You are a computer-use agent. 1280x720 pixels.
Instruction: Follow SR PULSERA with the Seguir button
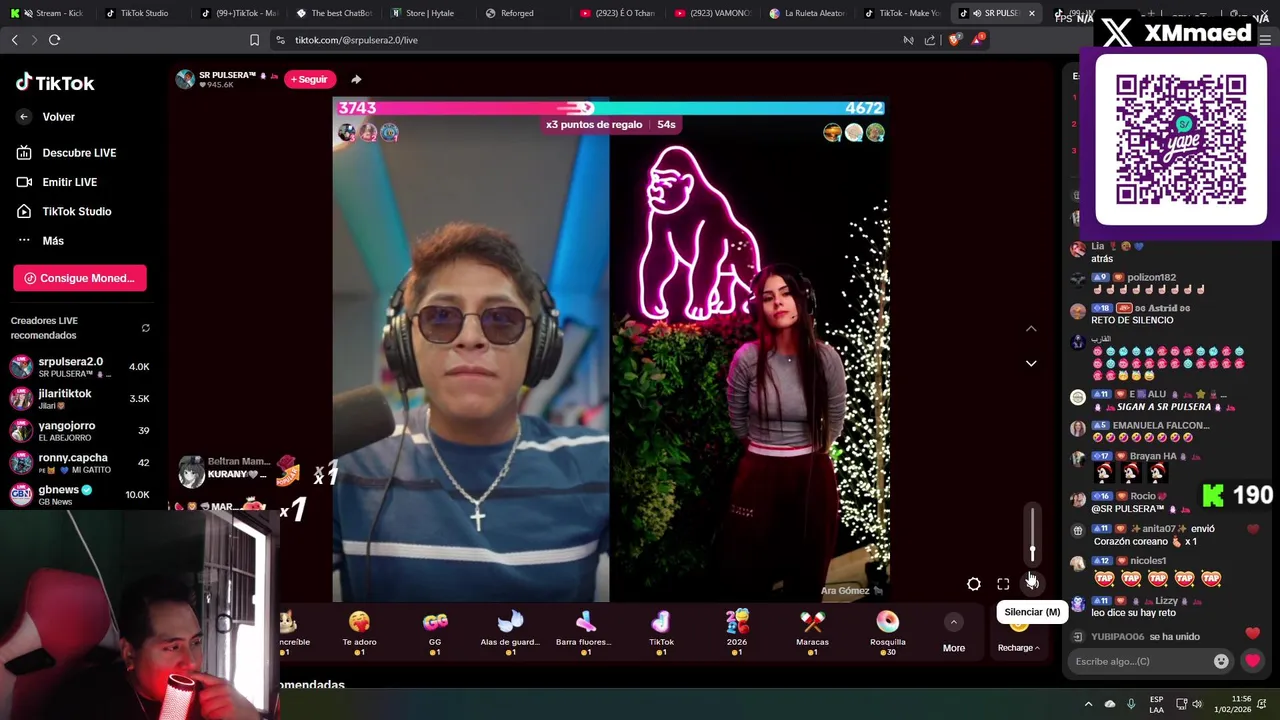pos(309,79)
